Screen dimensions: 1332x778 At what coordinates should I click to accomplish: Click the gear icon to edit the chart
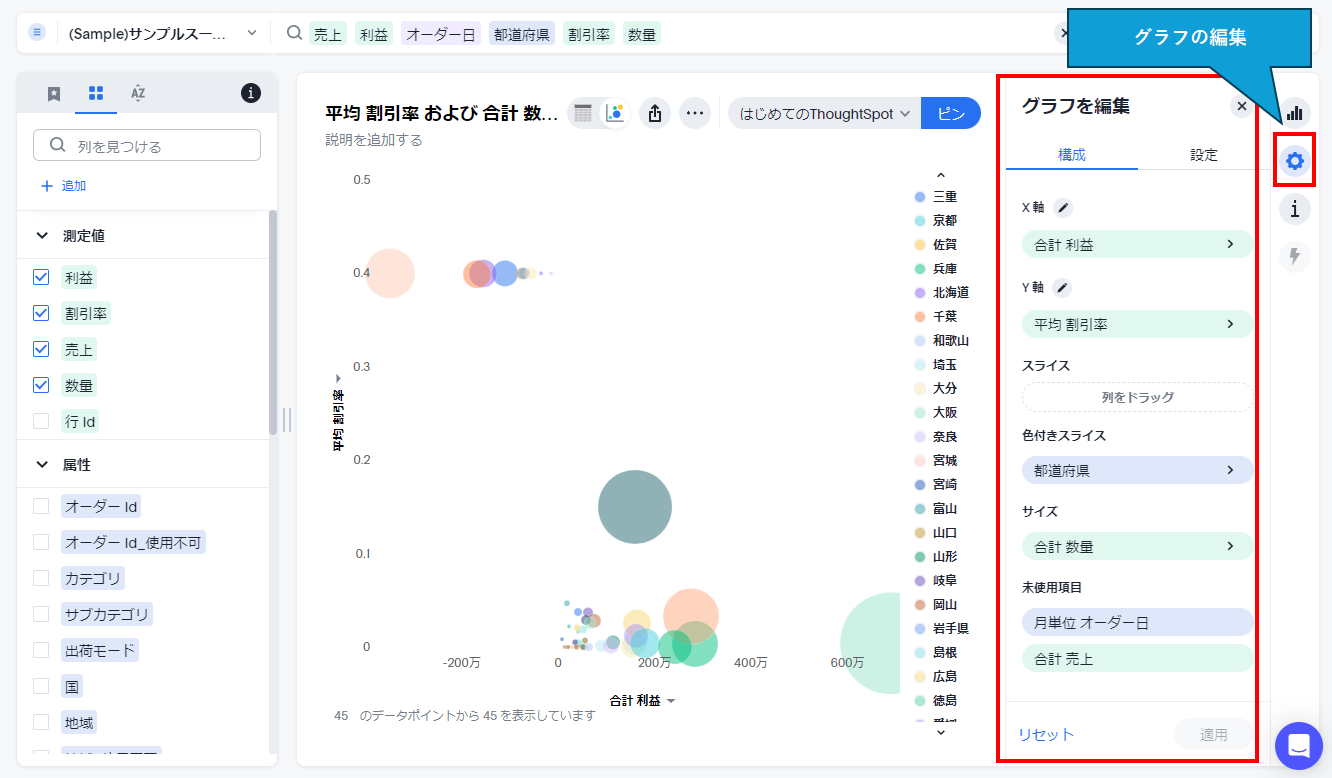pyautogui.click(x=1294, y=161)
